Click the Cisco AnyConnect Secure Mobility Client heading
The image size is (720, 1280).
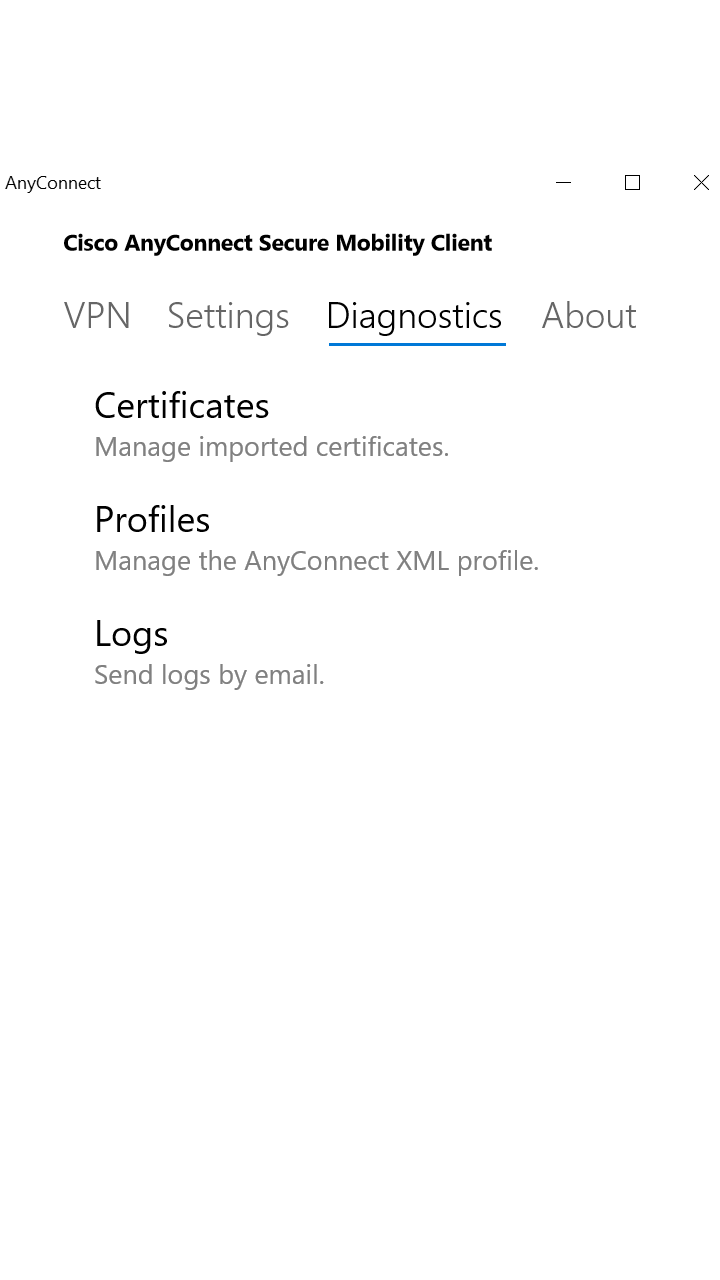(x=277, y=243)
